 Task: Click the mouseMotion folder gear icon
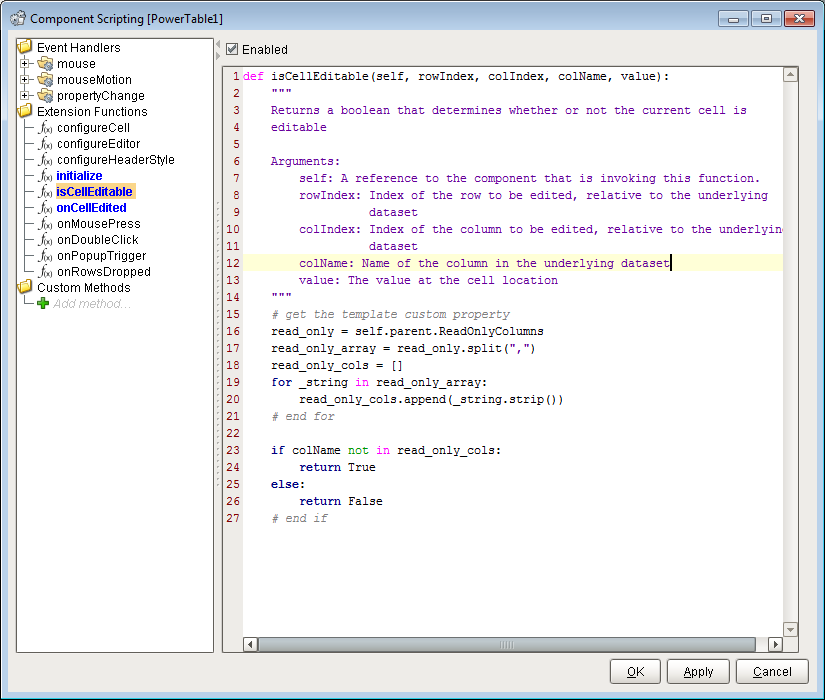click(x=45, y=79)
